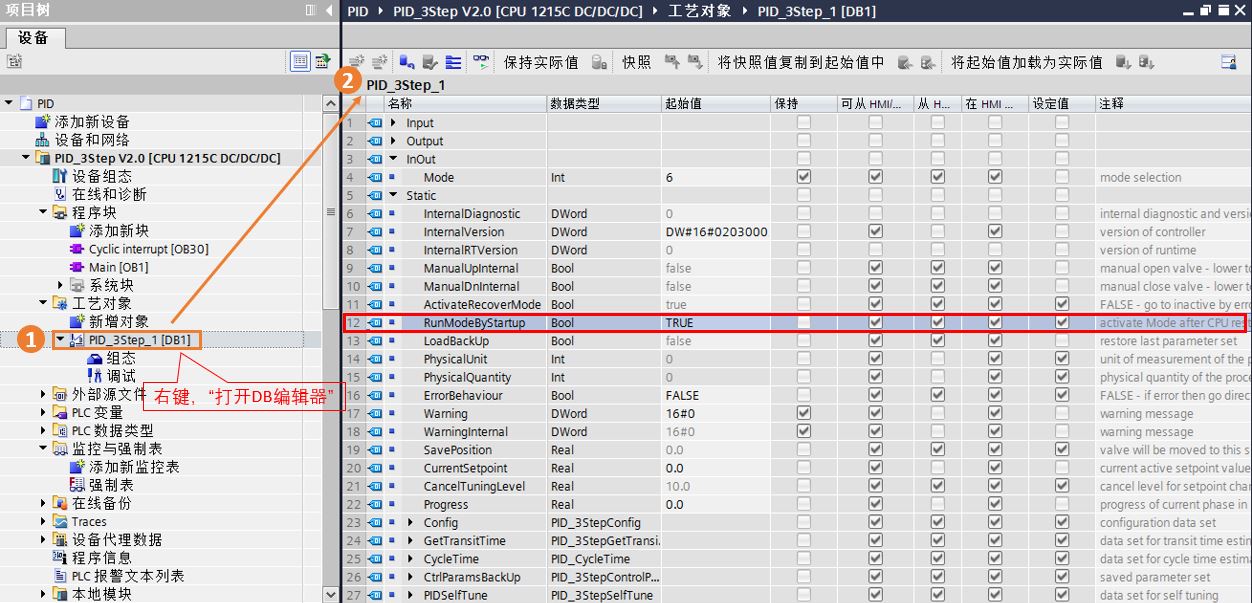This screenshot has width=1252, height=603.
Task: Toggle 保持 checkbox in the WarningInternal row
Action: 804,431
